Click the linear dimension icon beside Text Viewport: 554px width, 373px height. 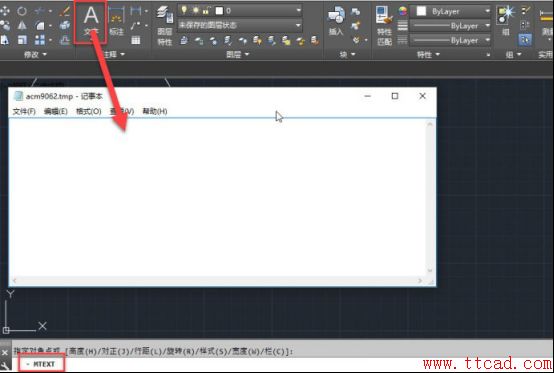tap(135, 11)
